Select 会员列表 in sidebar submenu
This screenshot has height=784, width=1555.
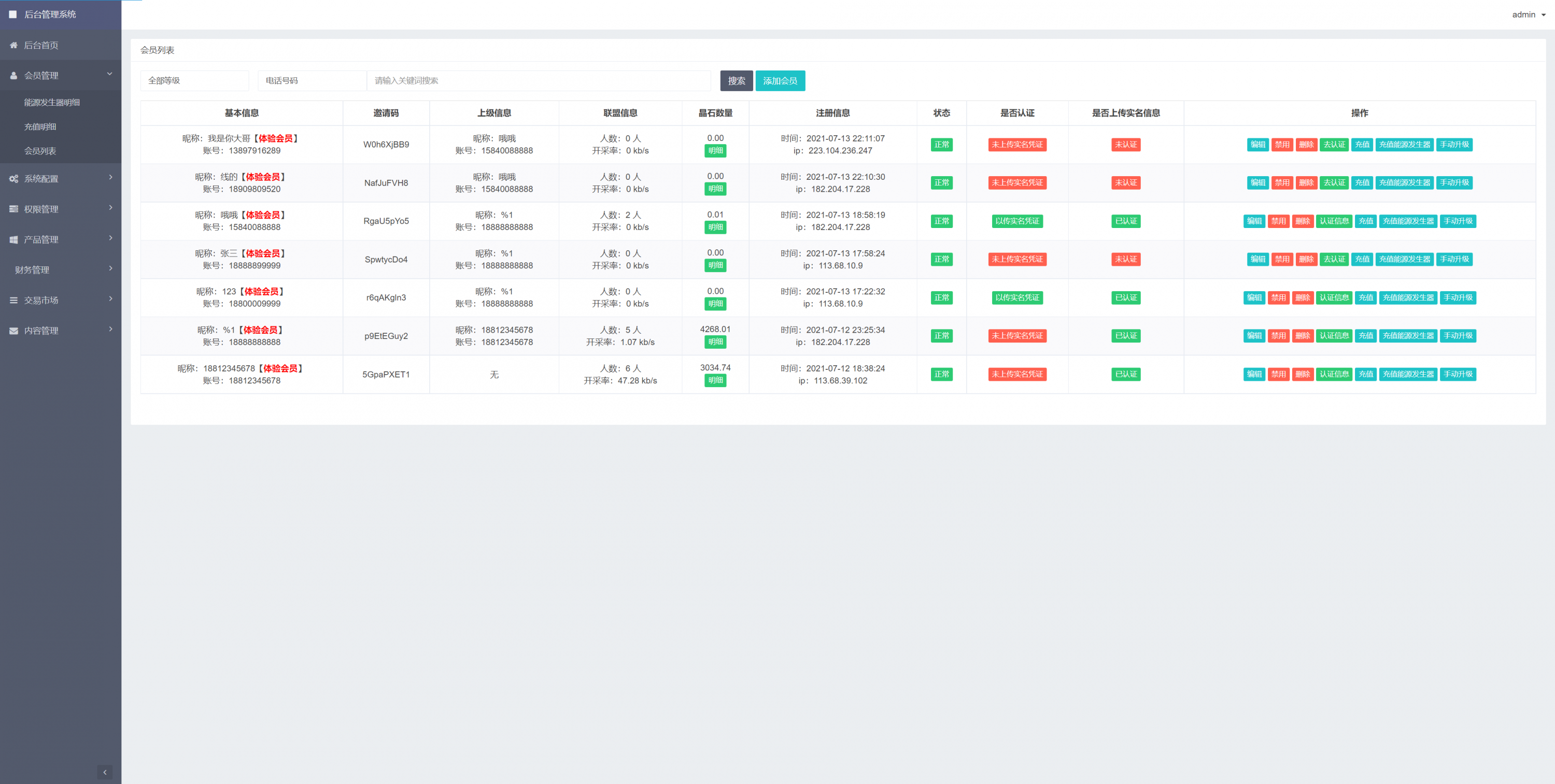[40, 151]
